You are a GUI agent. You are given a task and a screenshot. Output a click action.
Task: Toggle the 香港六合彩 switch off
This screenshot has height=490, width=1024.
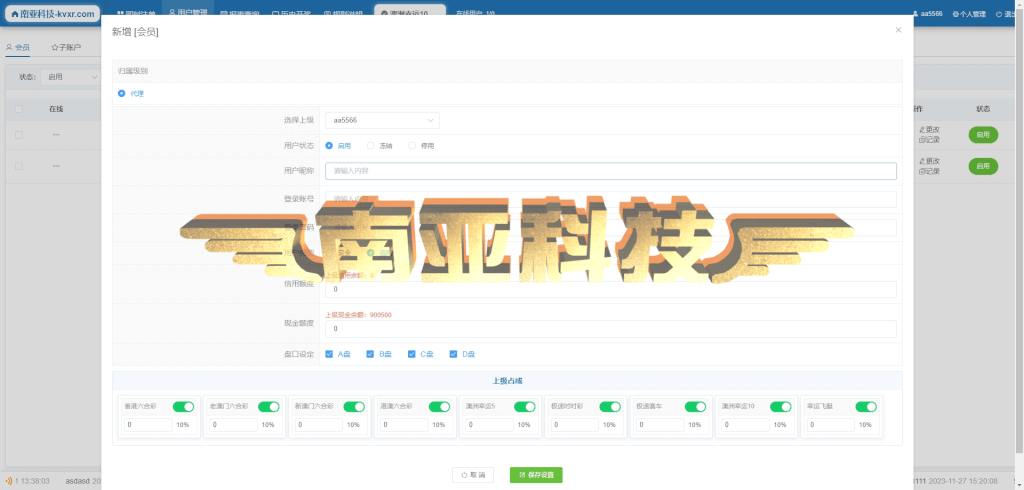184,406
